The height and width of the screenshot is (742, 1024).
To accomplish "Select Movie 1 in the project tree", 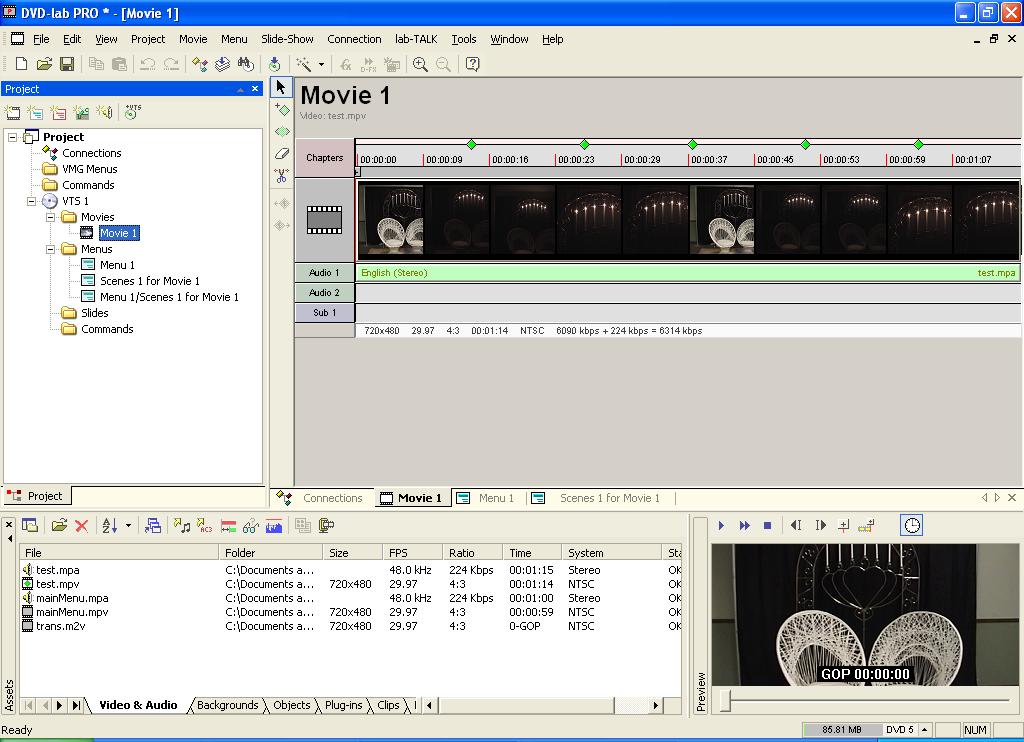I will click(118, 233).
